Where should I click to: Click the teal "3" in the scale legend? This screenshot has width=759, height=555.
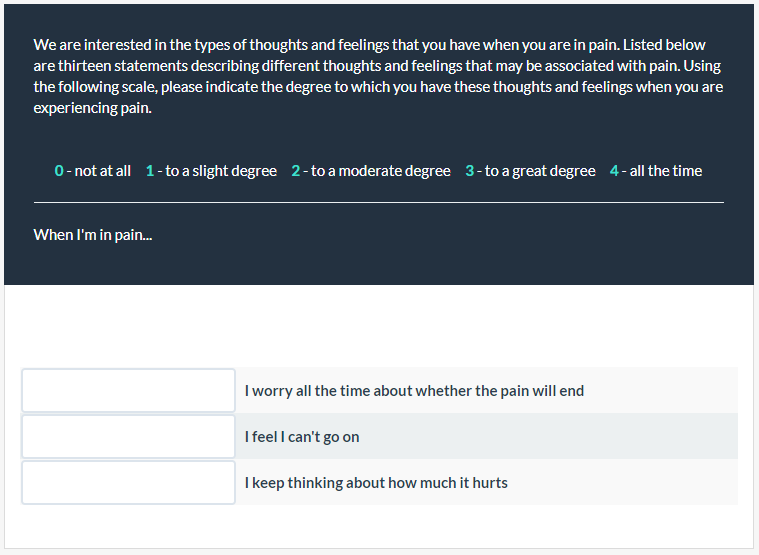470,171
